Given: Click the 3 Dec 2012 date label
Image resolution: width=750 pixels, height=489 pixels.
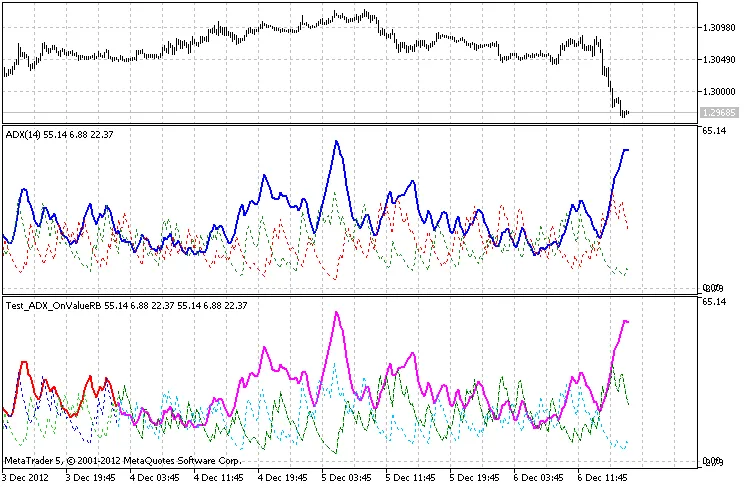Looking at the screenshot, I should (x=28, y=478).
